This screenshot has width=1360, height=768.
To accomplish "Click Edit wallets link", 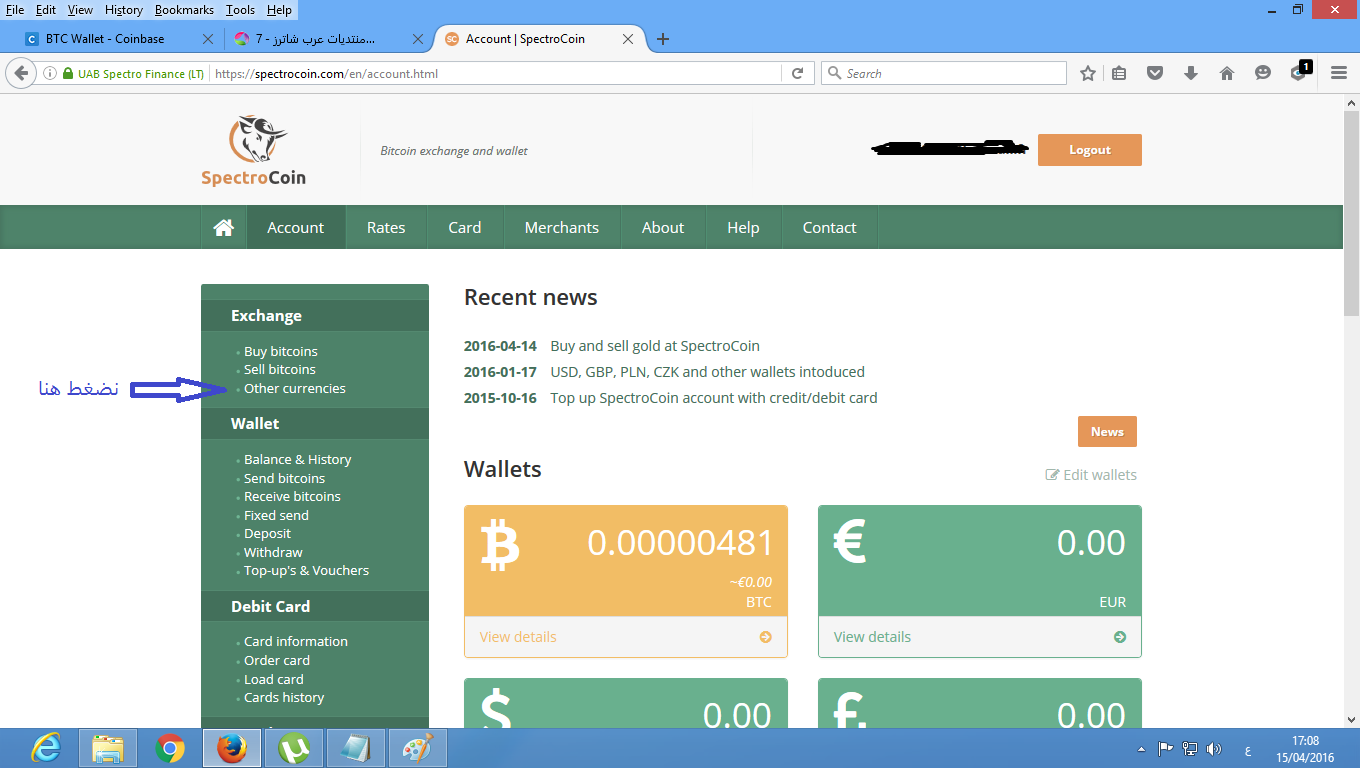I will click(1091, 475).
